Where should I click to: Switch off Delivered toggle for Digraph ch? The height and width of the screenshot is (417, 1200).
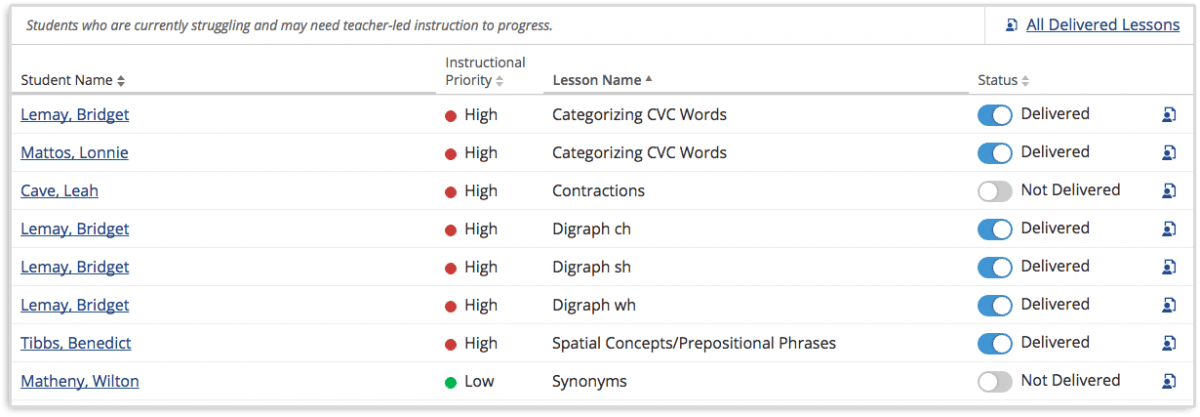[995, 229]
